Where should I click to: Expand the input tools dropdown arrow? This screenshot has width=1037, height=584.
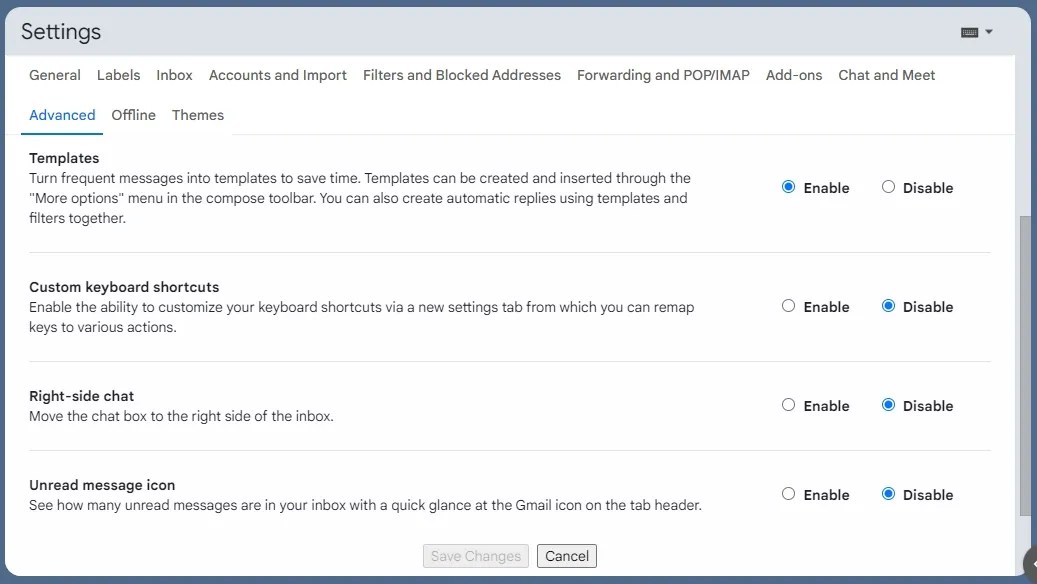989,32
